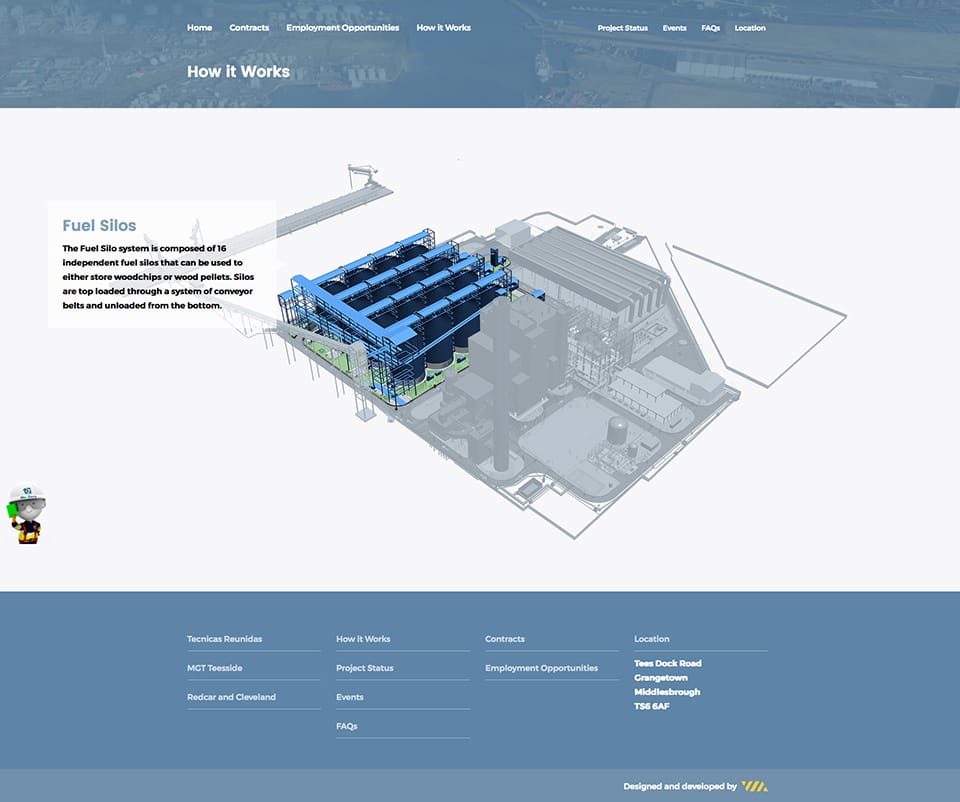This screenshot has width=960, height=802.
Task: Open Events in the header menu
Action: coord(674,28)
